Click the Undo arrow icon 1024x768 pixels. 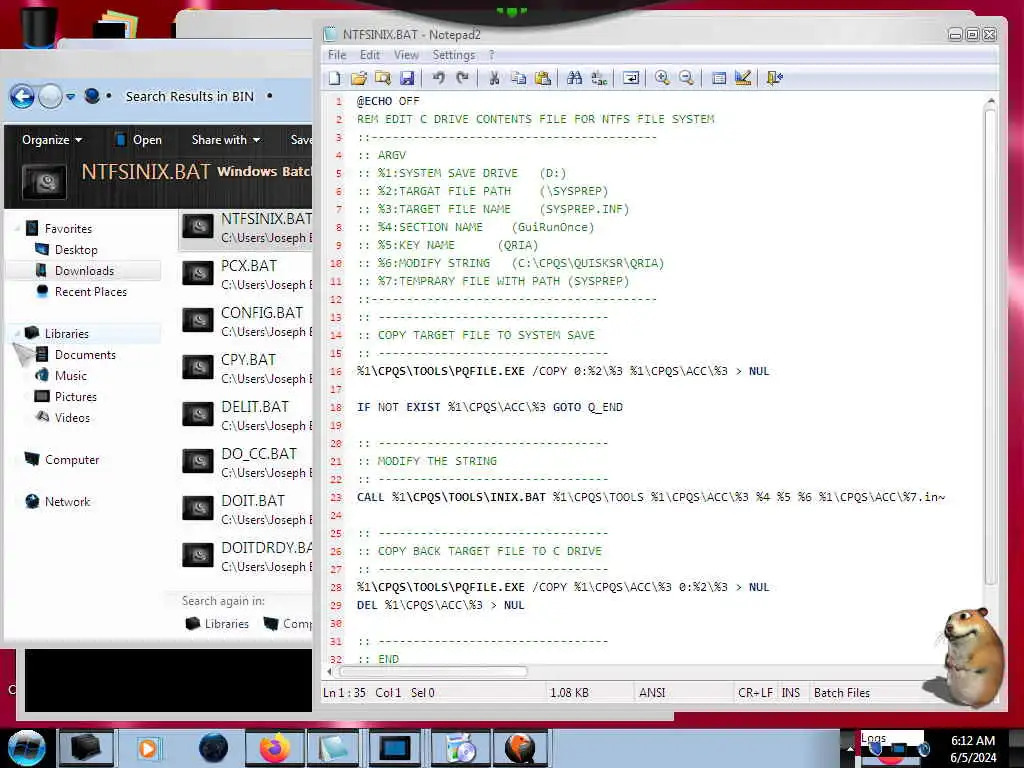(438, 78)
